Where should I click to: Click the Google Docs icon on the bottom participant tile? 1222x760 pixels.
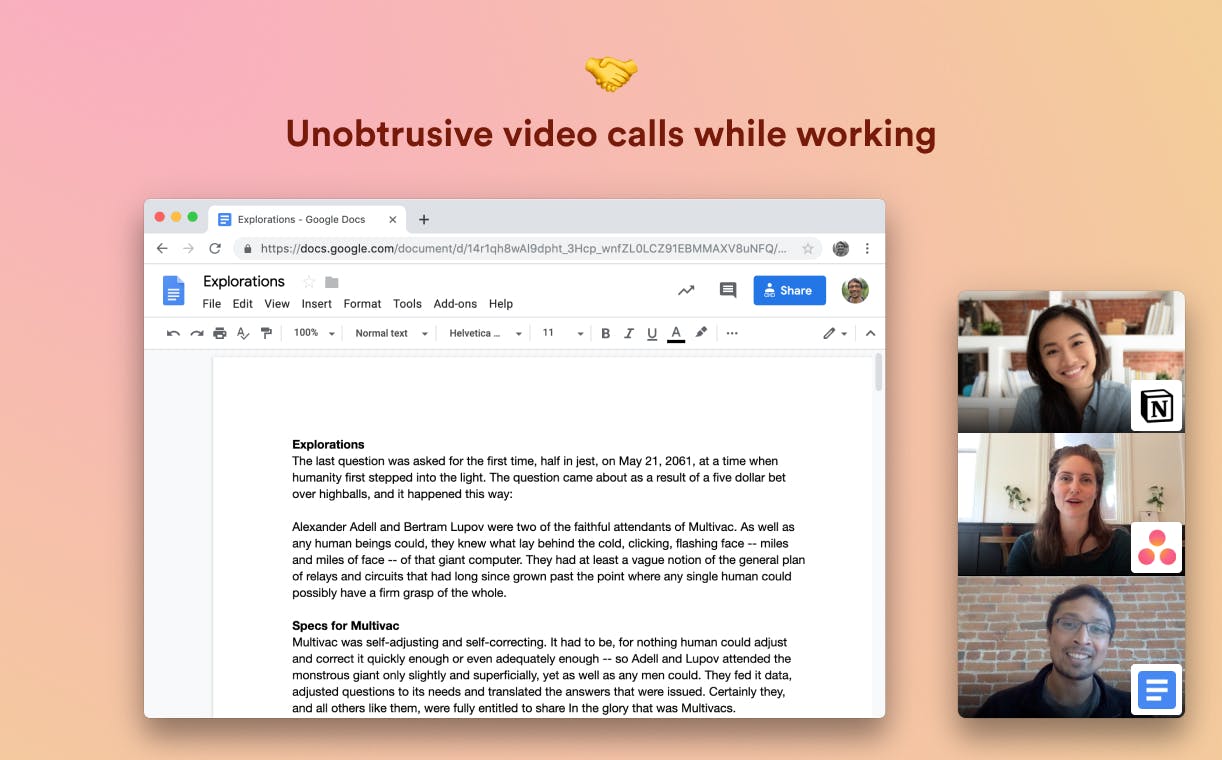(1156, 689)
